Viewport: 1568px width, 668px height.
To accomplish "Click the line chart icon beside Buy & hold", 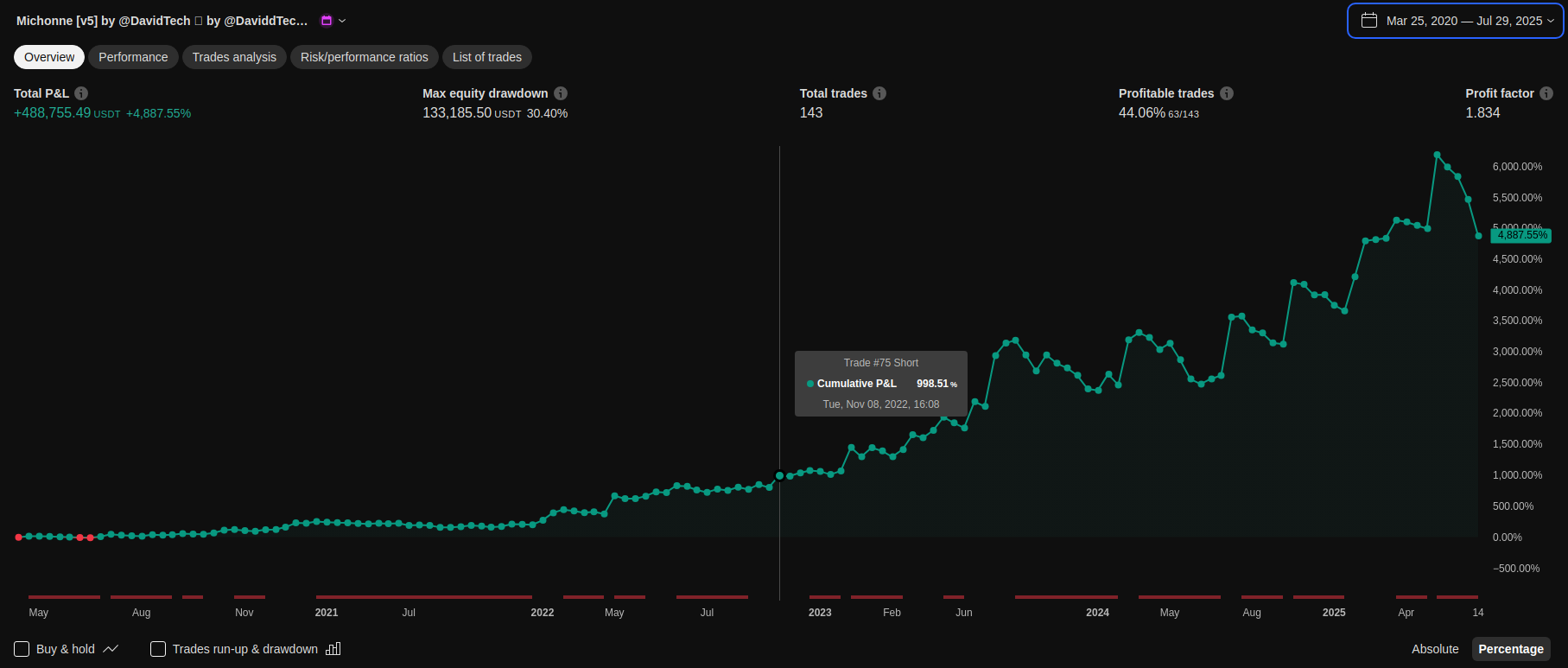I will click(111, 649).
